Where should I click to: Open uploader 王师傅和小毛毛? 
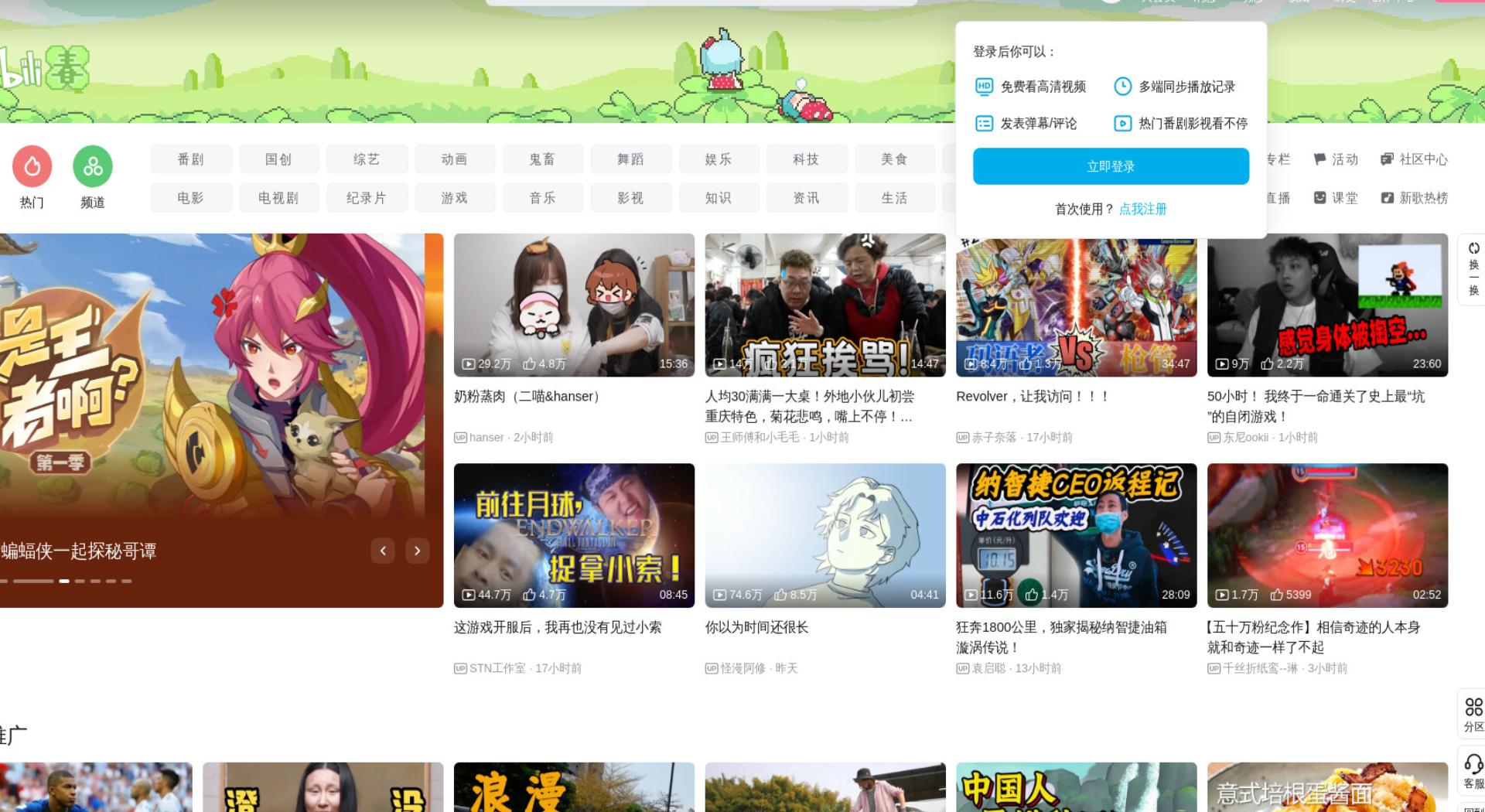coord(760,438)
